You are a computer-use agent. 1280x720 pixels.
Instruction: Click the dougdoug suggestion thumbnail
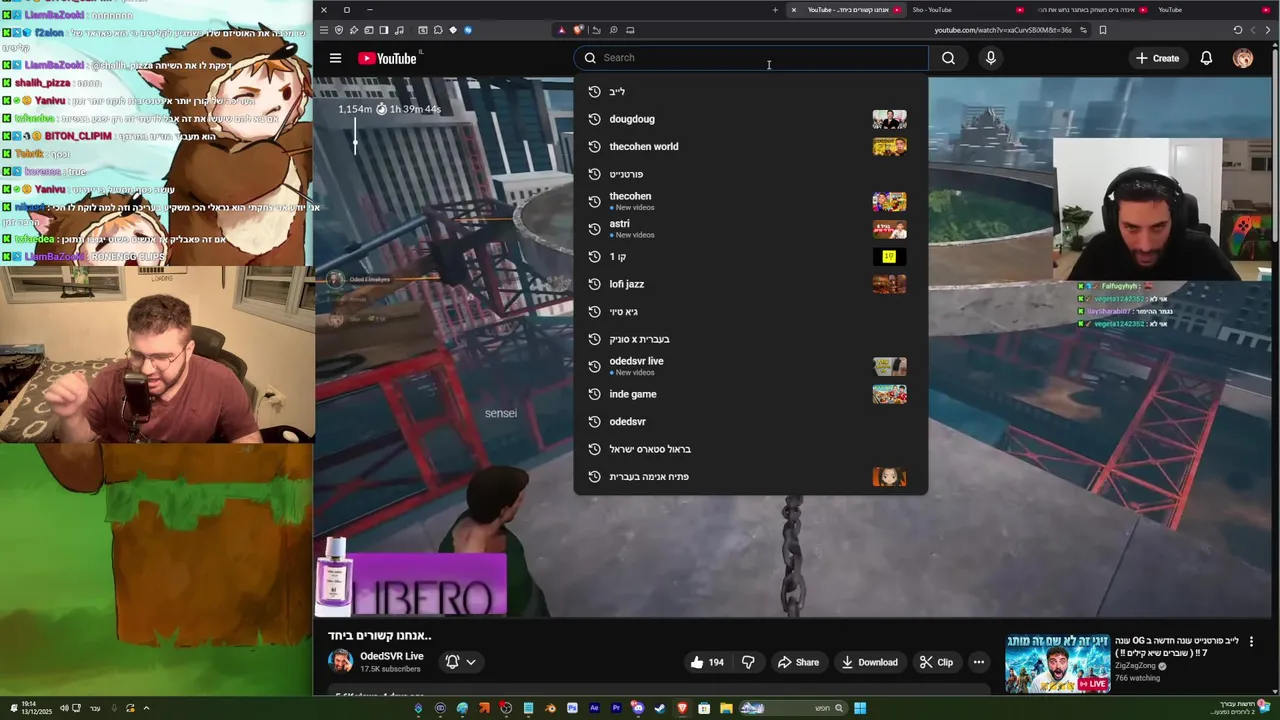[889, 119]
